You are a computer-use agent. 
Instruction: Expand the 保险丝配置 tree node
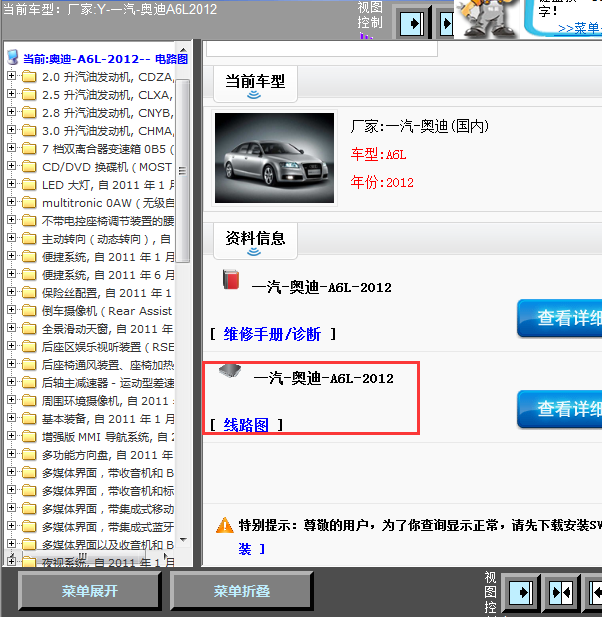(x=11, y=292)
